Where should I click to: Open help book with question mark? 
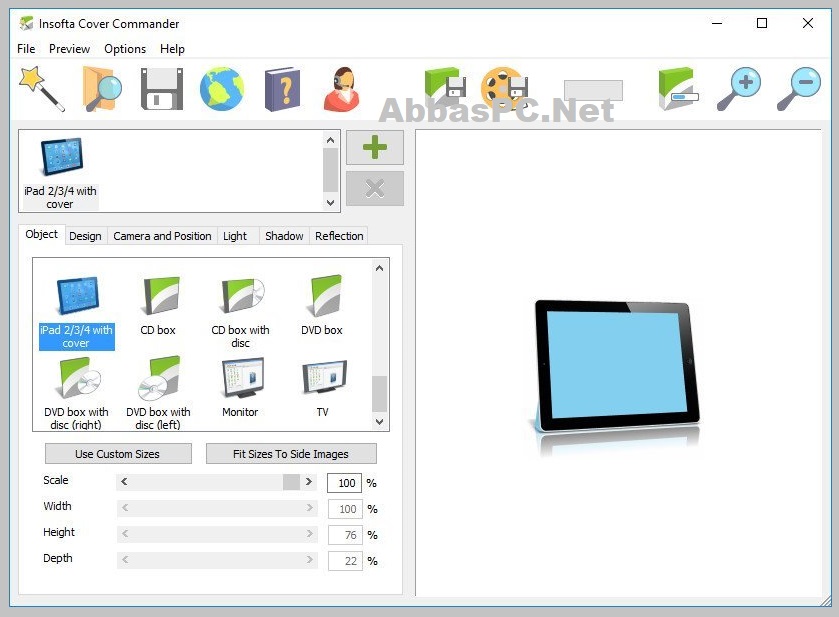(282, 89)
